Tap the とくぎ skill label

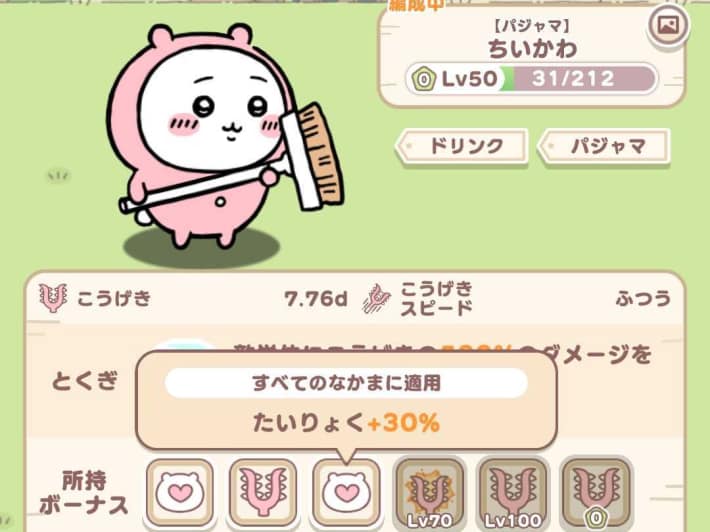pos(85,381)
